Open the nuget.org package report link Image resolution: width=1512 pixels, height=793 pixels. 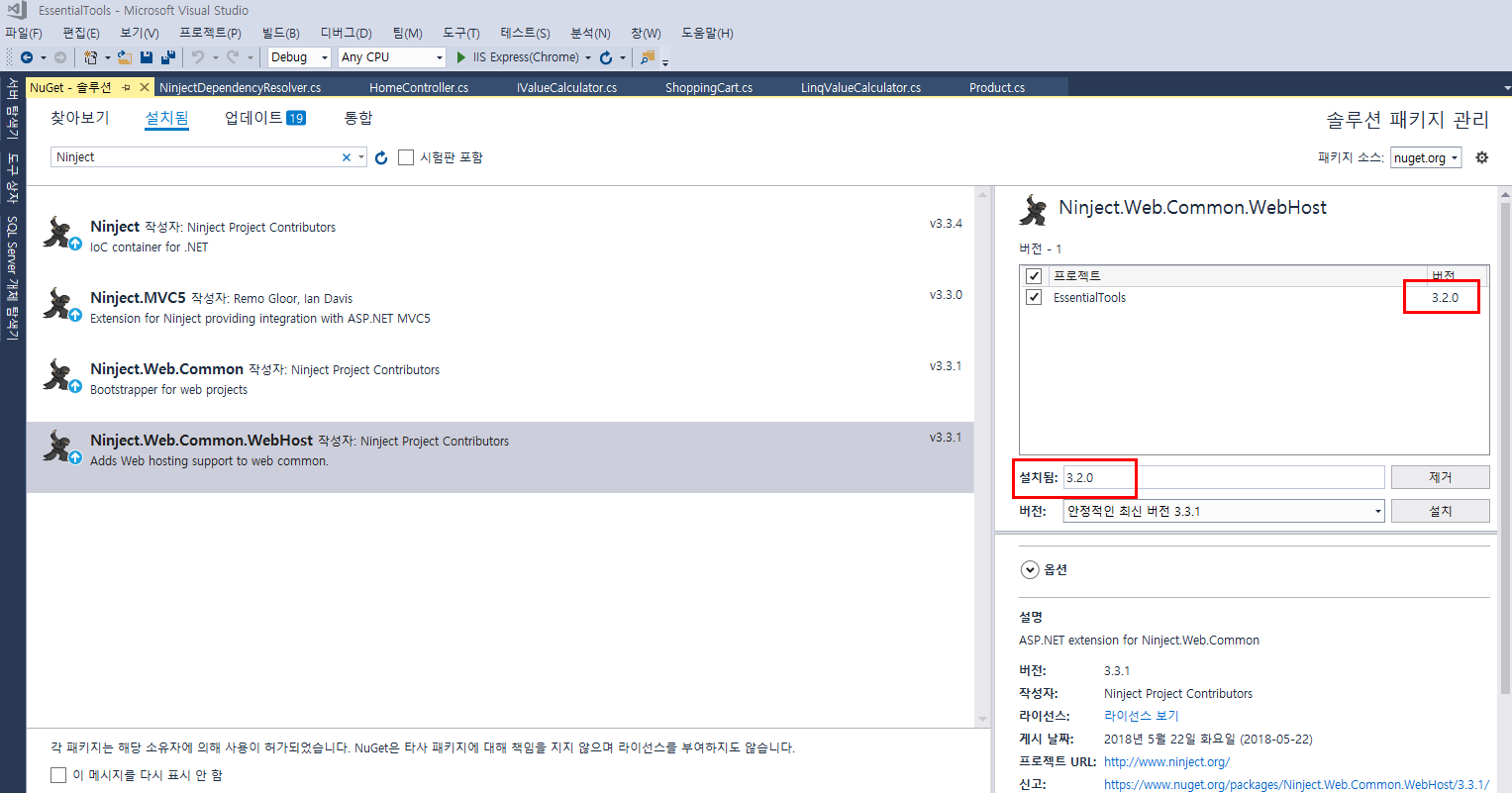point(1296,784)
